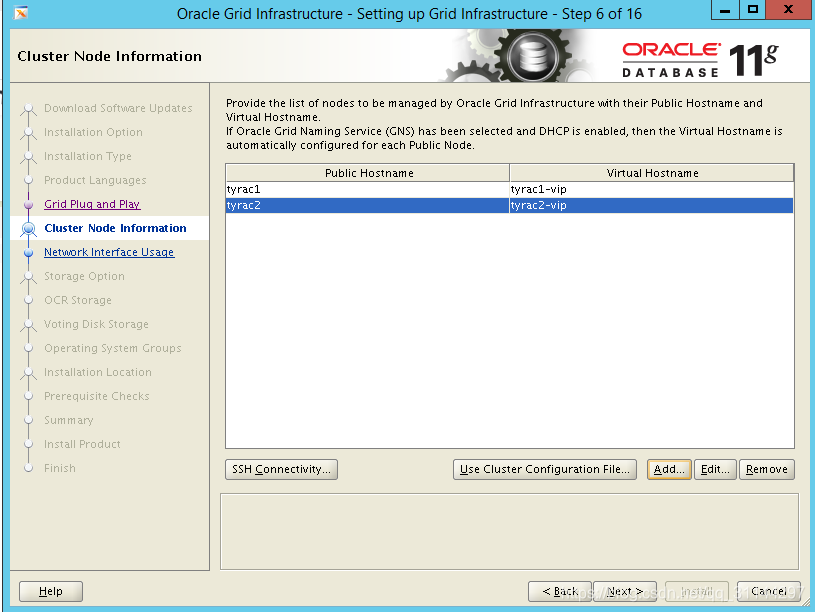Click the OCR Storage step
The width and height of the screenshot is (815, 612).
78,300
